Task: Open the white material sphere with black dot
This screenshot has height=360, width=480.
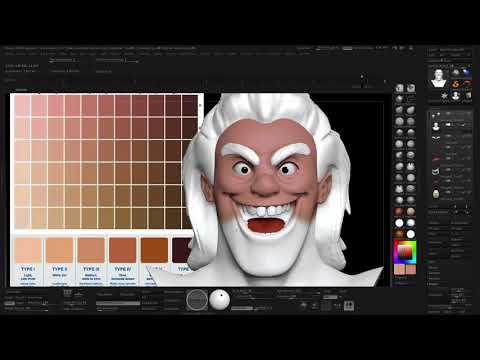Action: (220, 300)
